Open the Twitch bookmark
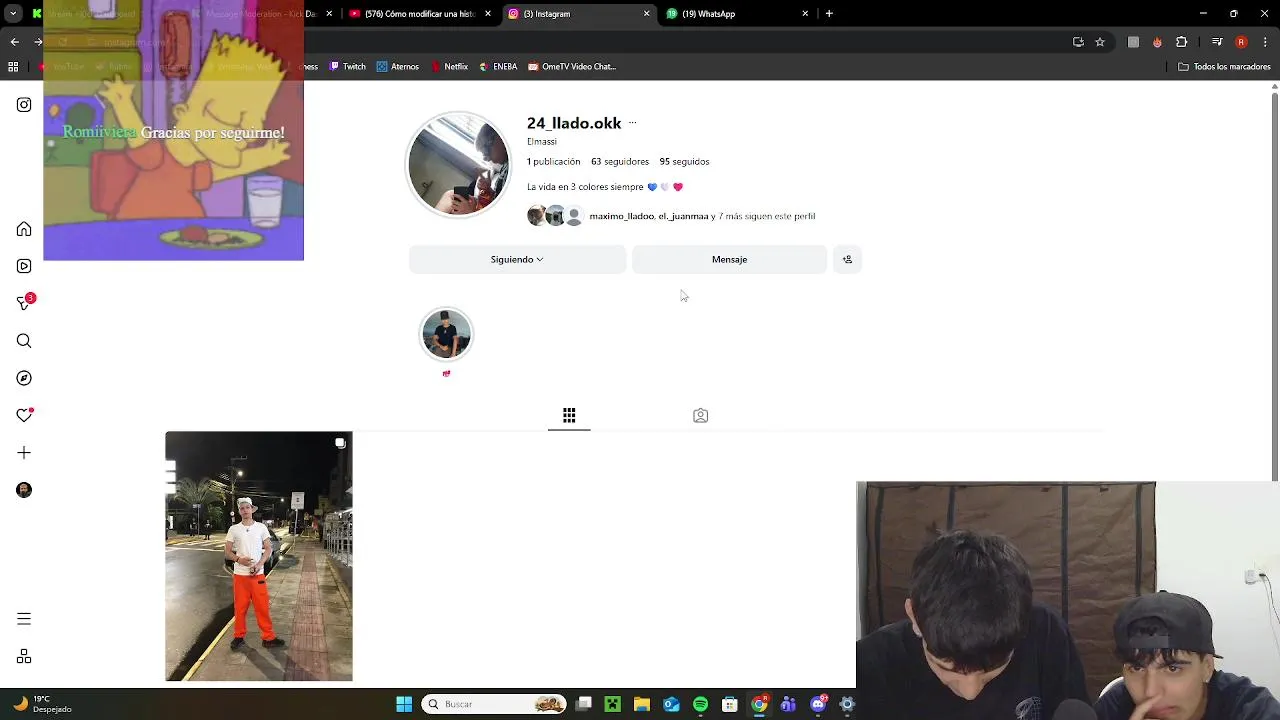 pyautogui.click(x=347, y=67)
